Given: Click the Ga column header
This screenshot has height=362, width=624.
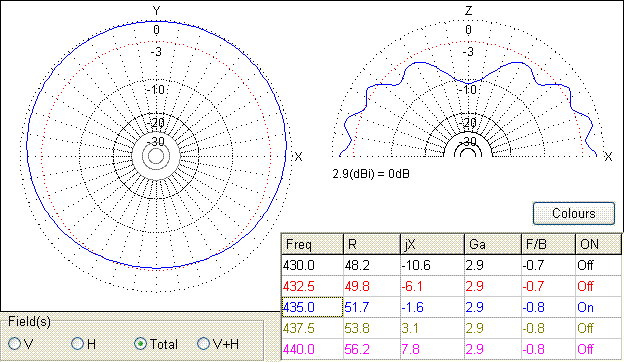Looking at the screenshot, I should click(x=493, y=244).
